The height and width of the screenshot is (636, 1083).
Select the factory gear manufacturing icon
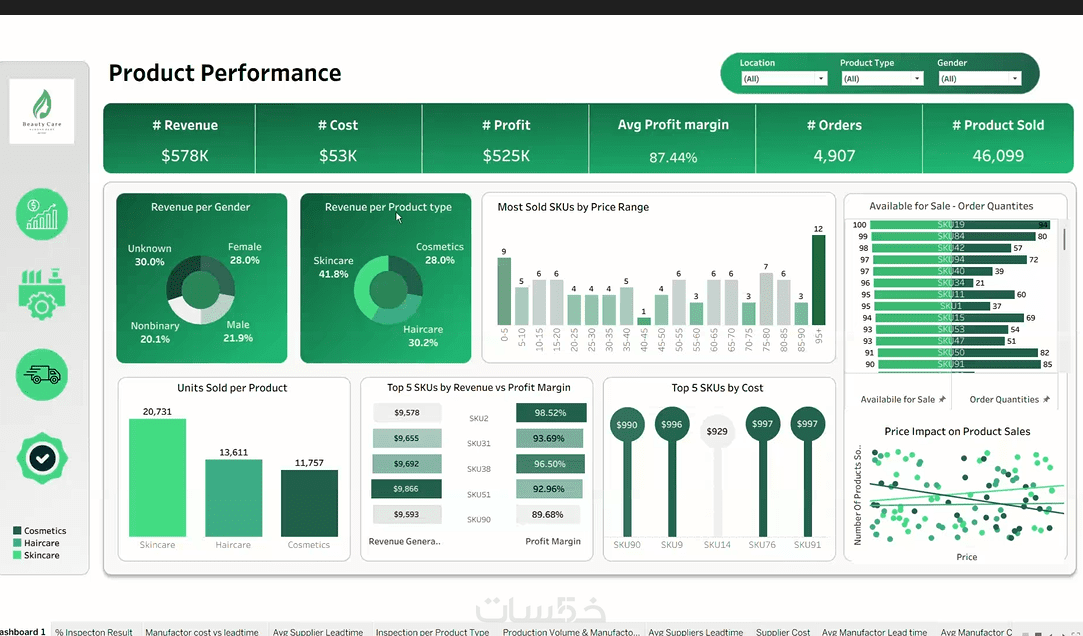[42, 293]
